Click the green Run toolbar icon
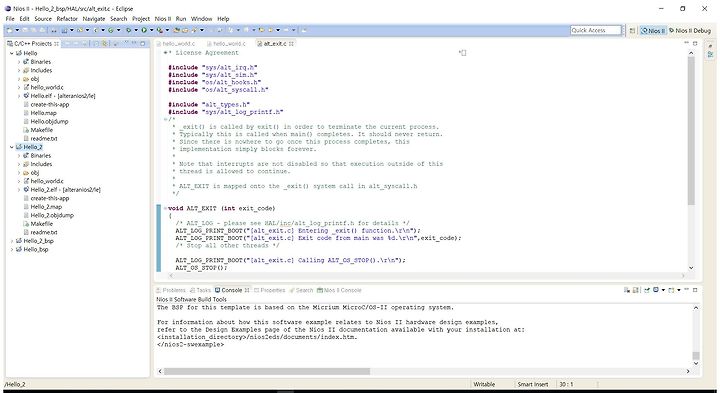The image size is (720, 393). 144,30
